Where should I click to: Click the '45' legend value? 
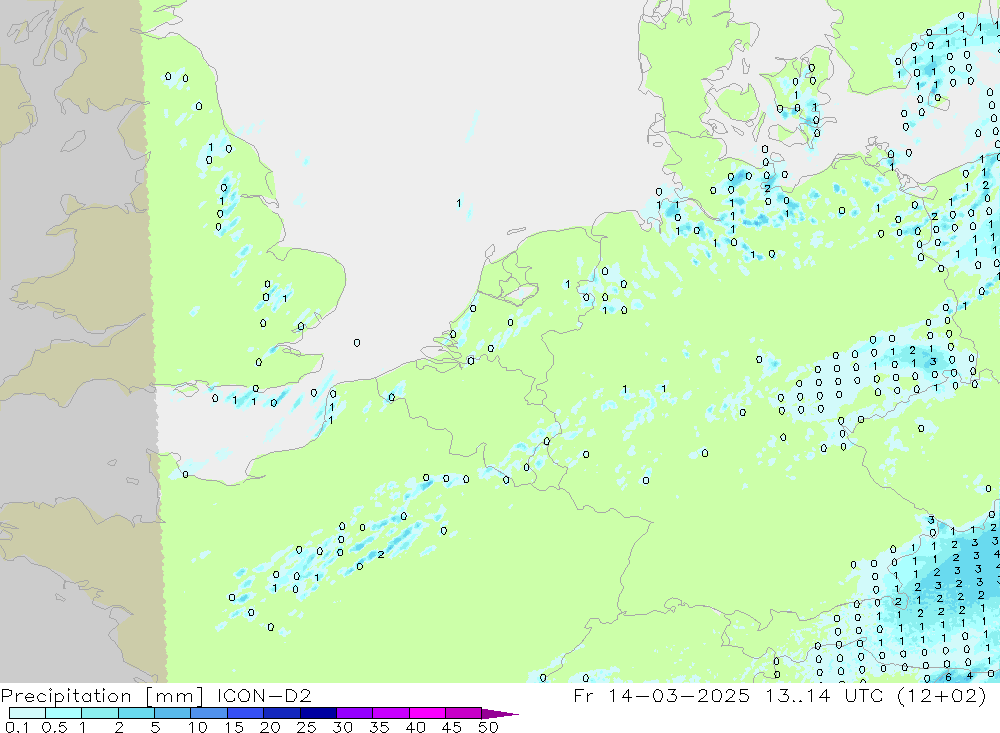click(x=452, y=727)
